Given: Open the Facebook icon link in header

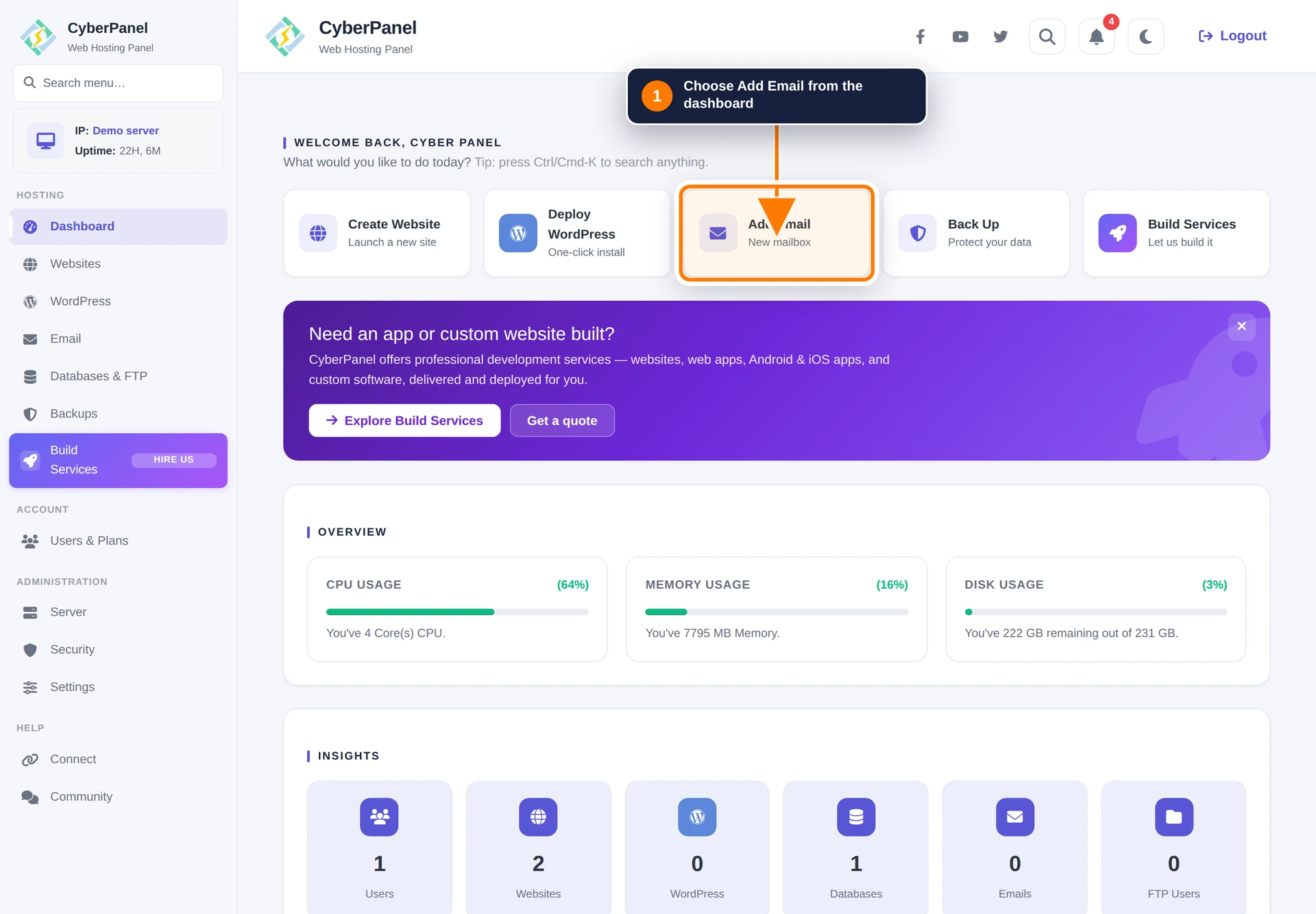Looking at the screenshot, I should pyautogui.click(x=921, y=36).
